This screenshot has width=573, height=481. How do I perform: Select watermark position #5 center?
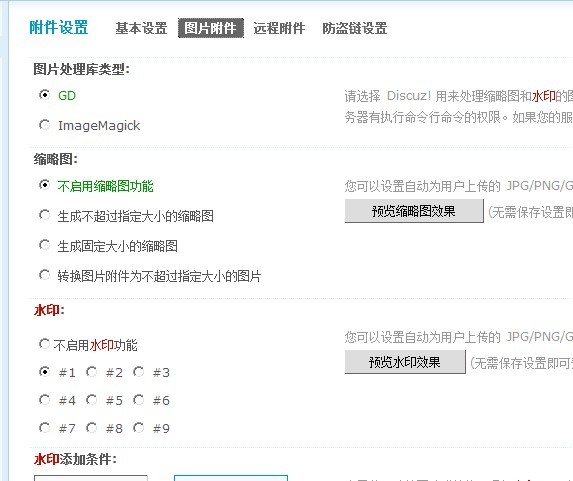click(91, 400)
